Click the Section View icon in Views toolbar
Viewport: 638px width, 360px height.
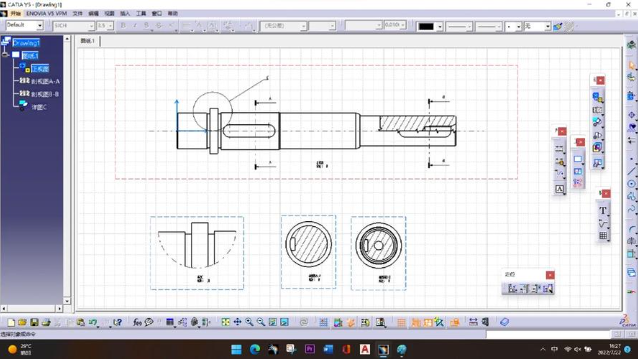click(x=597, y=110)
